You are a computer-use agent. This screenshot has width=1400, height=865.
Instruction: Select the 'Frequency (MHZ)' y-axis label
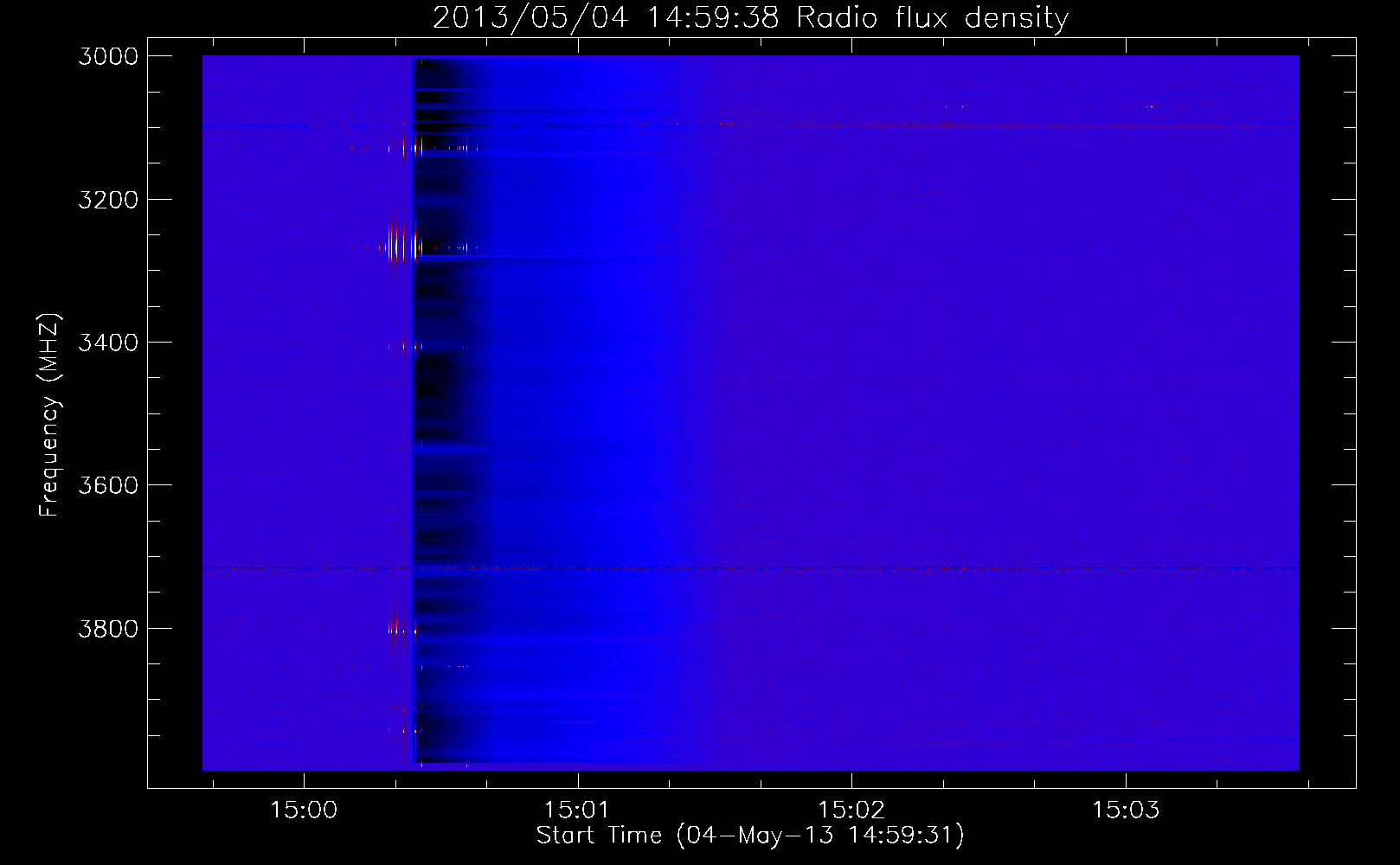[50, 415]
